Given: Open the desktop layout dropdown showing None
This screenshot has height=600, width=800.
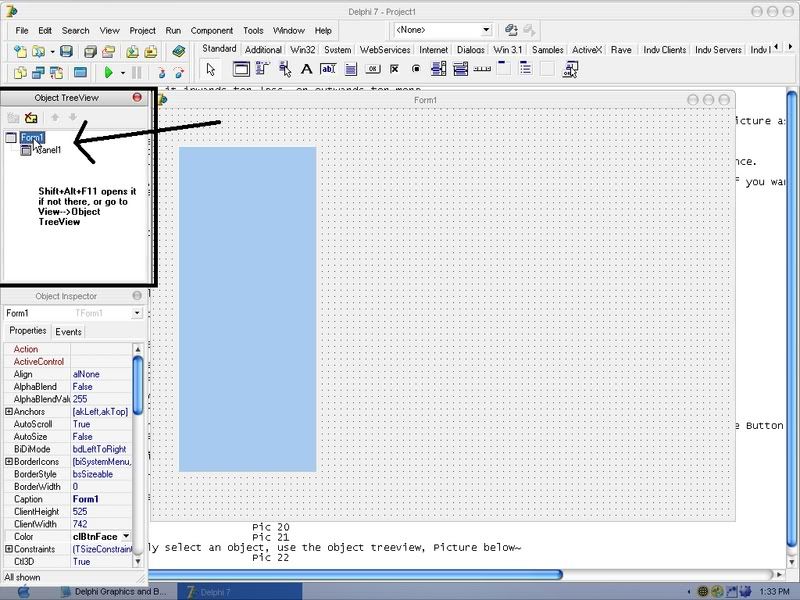Looking at the screenshot, I should pos(486,31).
